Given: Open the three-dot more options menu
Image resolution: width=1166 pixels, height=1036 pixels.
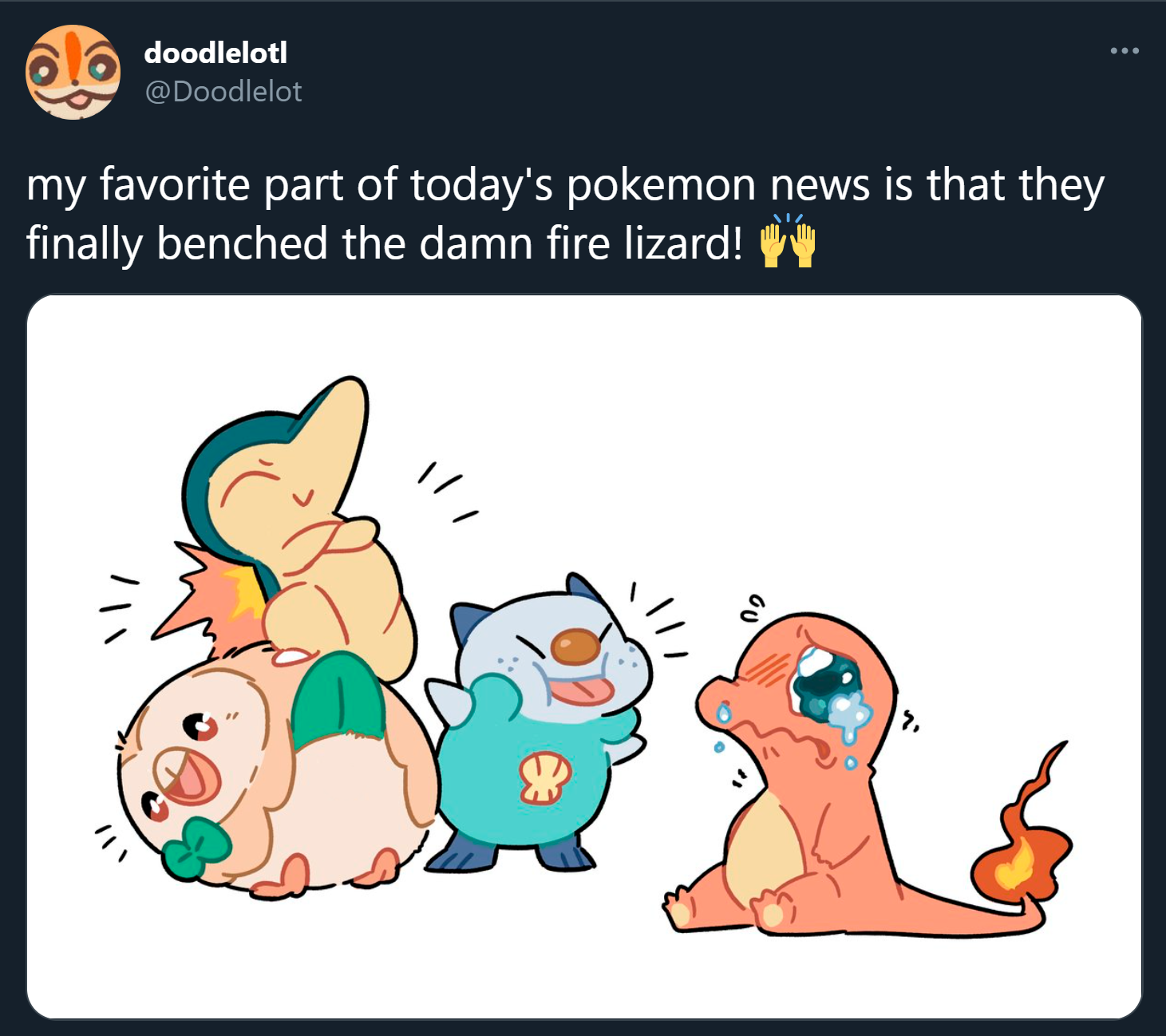Looking at the screenshot, I should click(x=1124, y=51).
